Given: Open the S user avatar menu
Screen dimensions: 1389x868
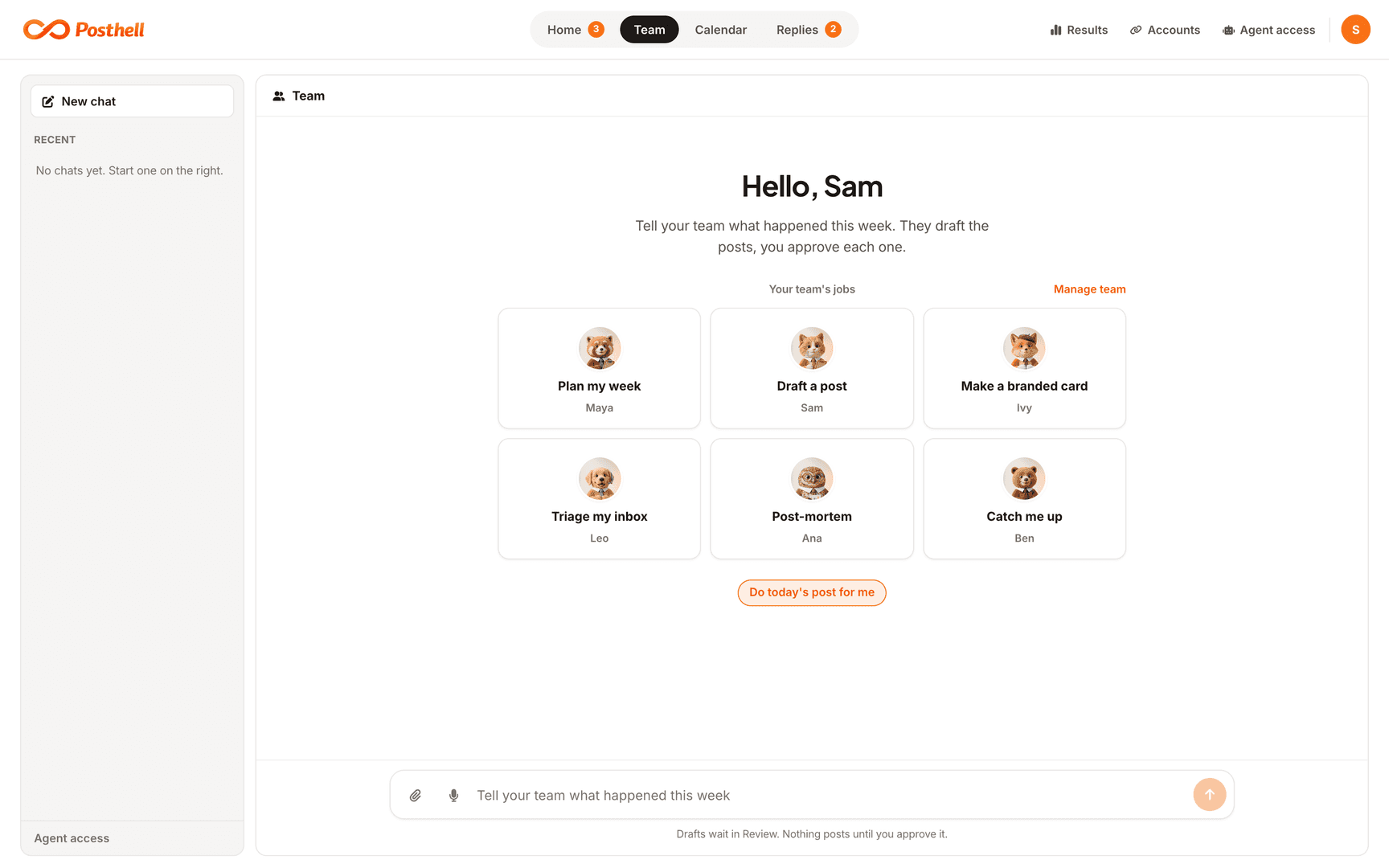Looking at the screenshot, I should point(1355,30).
